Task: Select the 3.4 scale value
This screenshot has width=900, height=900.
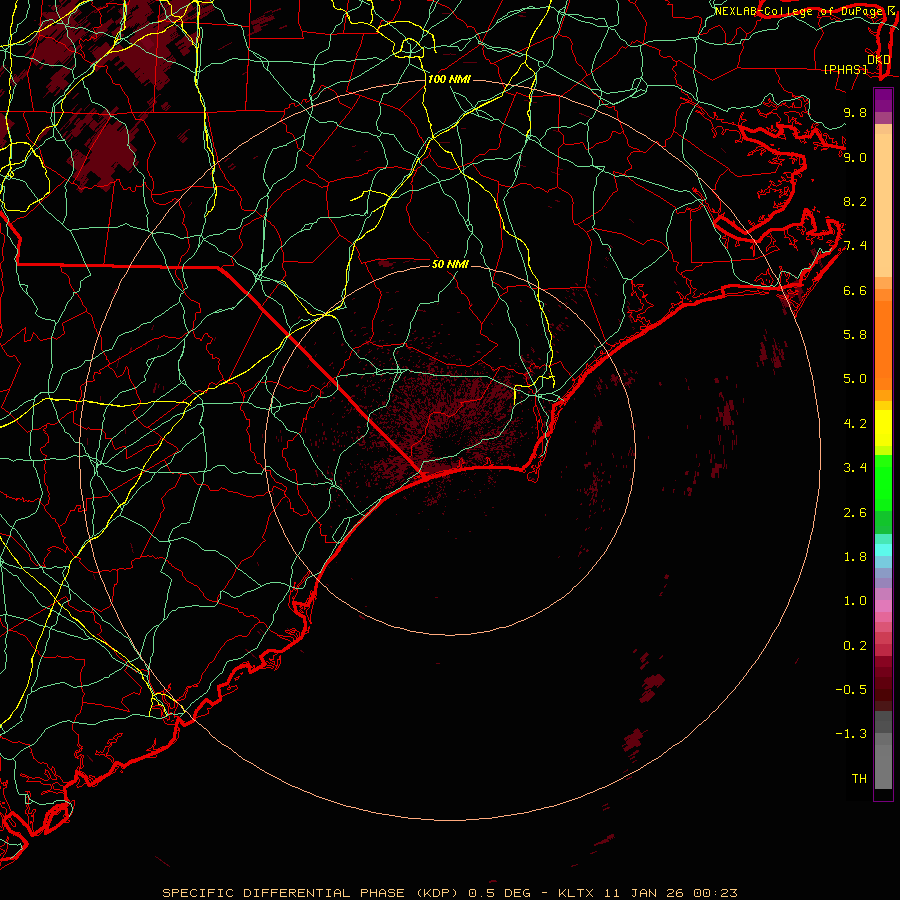Action: click(x=855, y=468)
